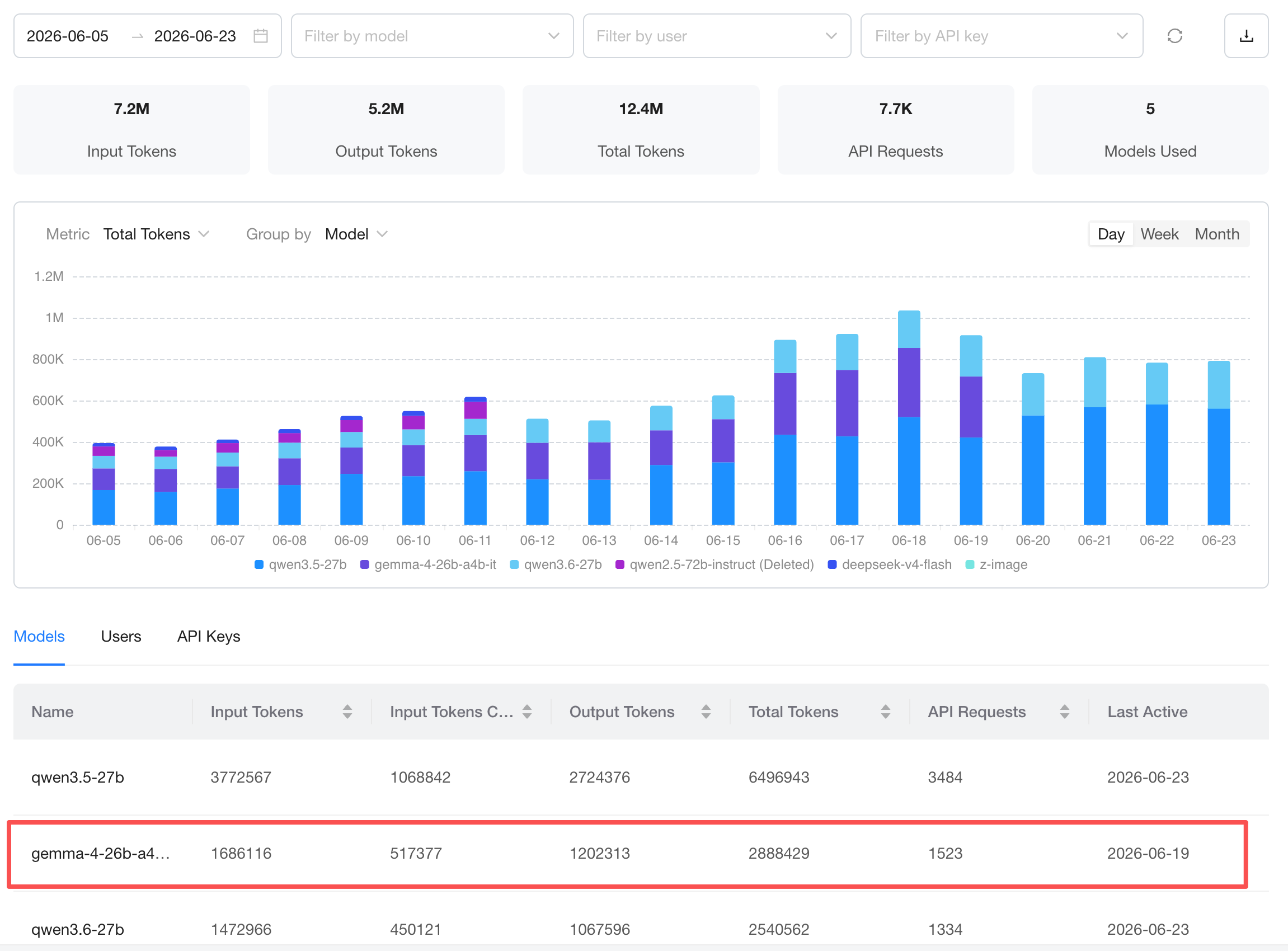The image size is (1288, 951).
Task: Open the Filter by user dropdown
Action: click(x=717, y=36)
